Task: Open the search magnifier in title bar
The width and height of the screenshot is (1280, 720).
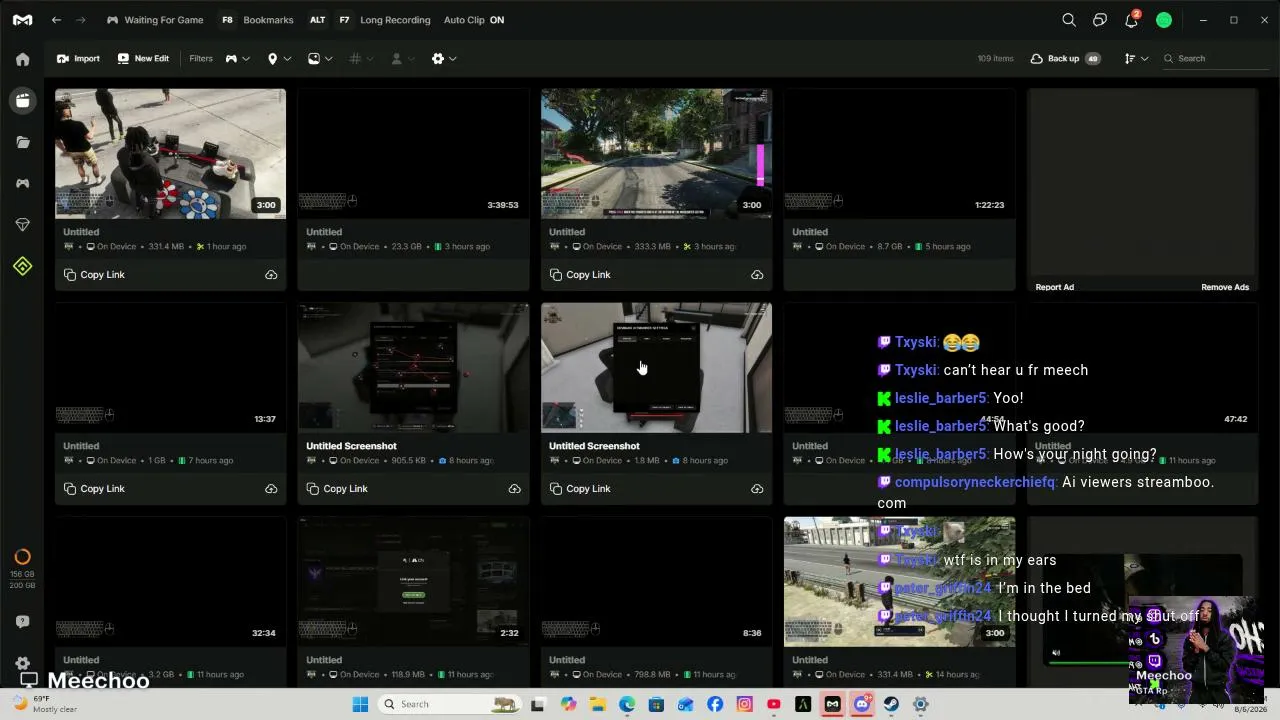Action: pyautogui.click(x=1069, y=20)
